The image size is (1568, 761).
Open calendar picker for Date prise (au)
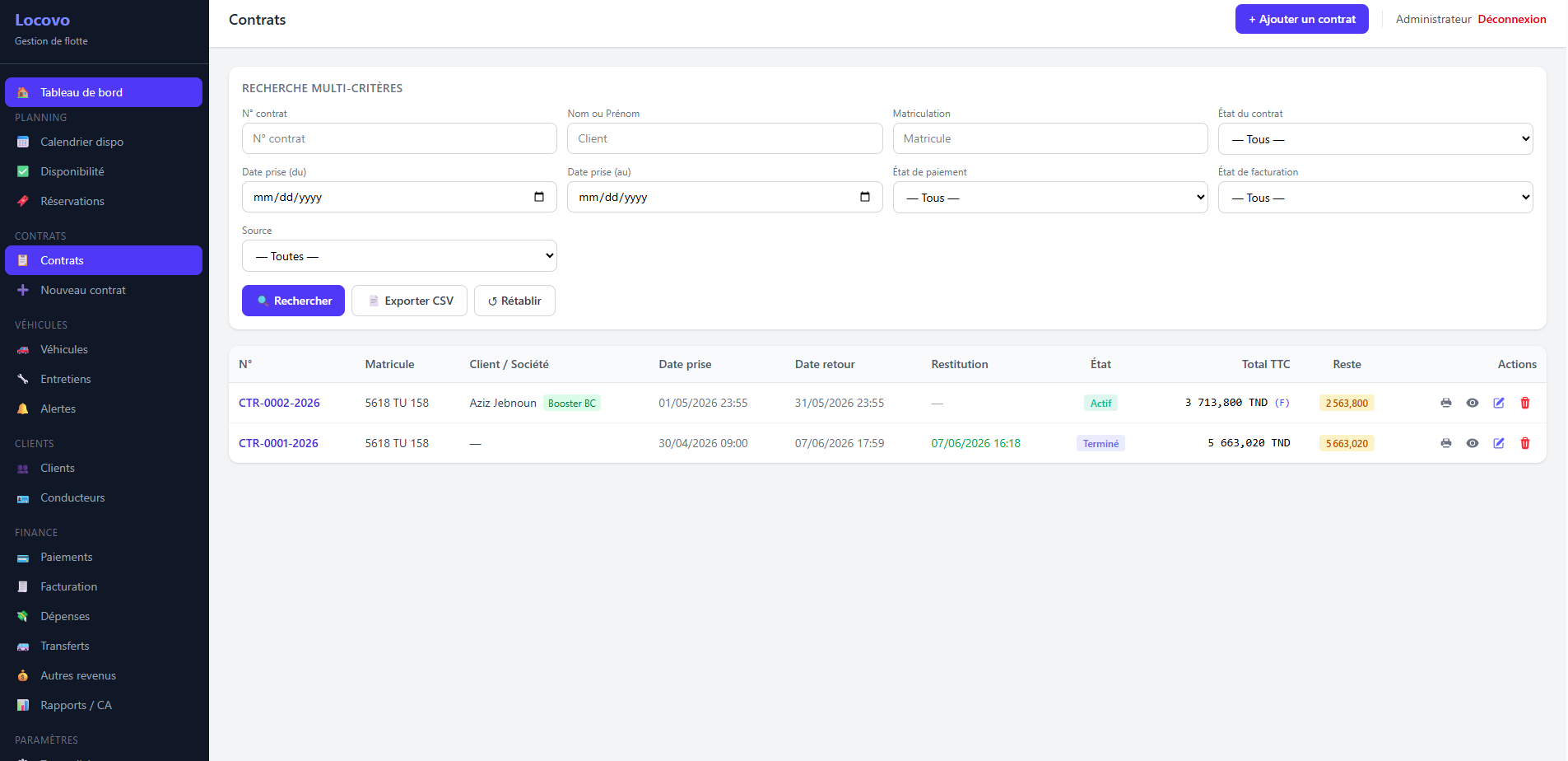[865, 197]
